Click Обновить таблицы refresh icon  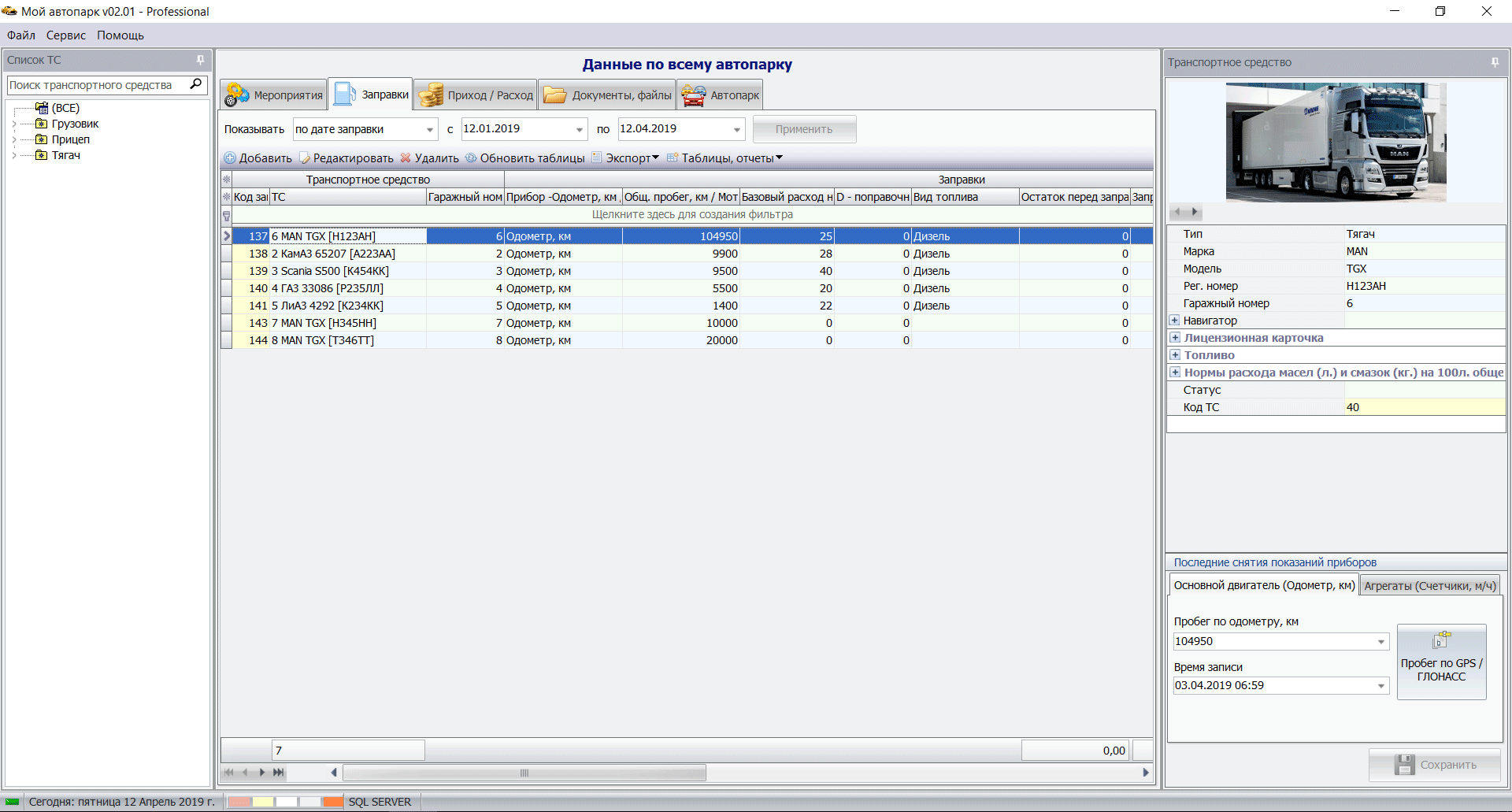(x=471, y=158)
